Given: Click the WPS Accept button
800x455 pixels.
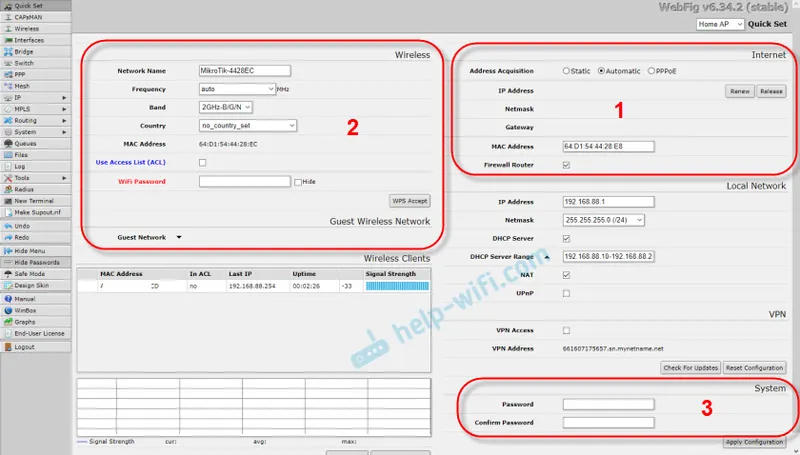Looking at the screenshot, I should pyautogui.click(x=410, y=201).
